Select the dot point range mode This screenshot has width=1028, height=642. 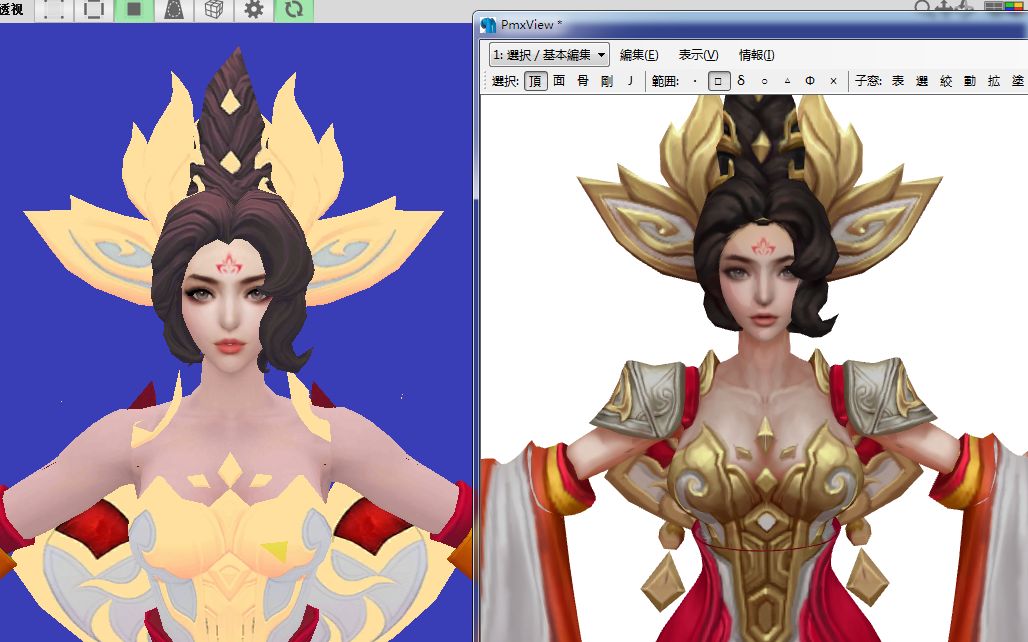695,81
